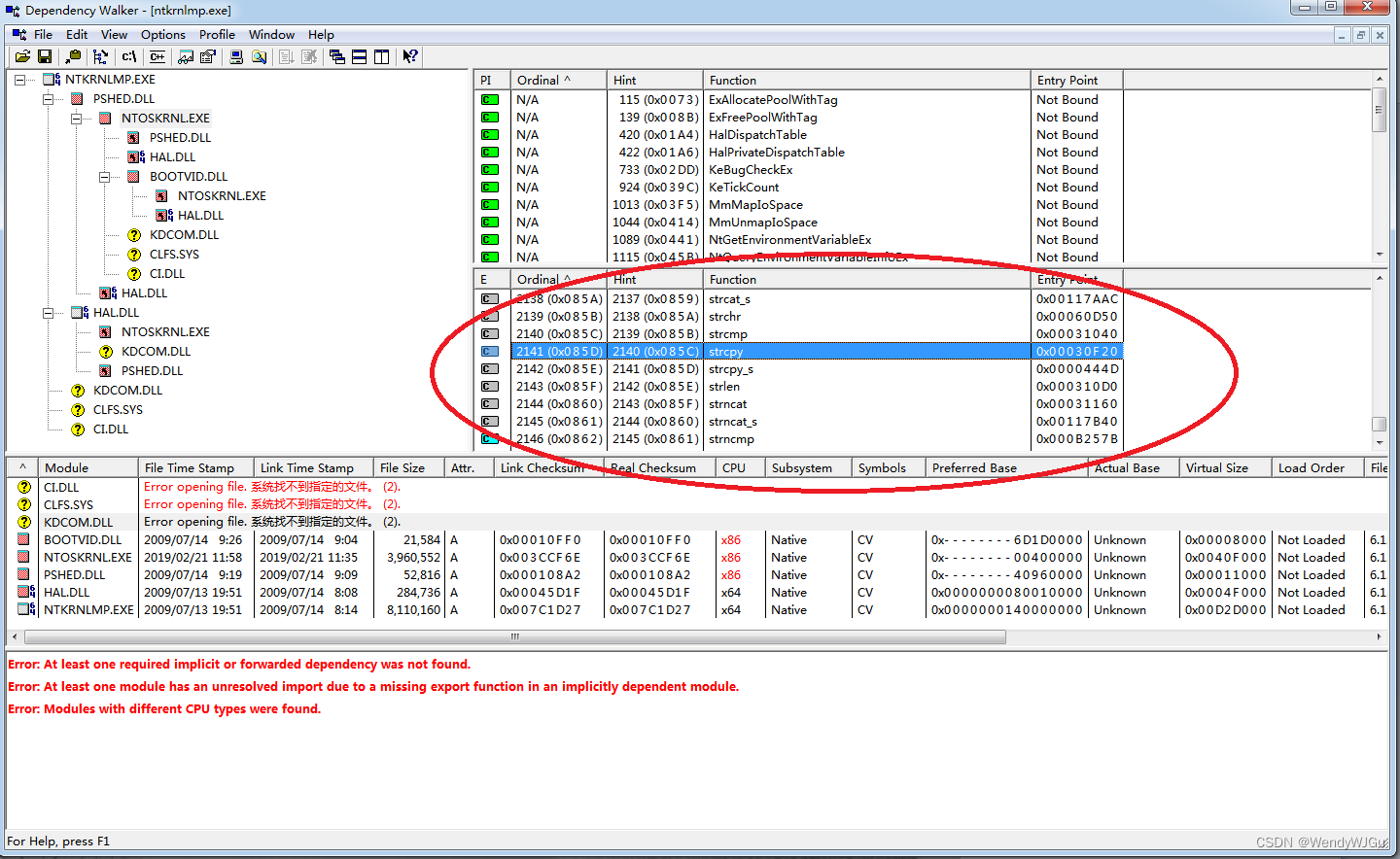1400x859 pixels.
Task: Click the Tile Vertically toolbar icon
Action: click(x=382, y=57)
